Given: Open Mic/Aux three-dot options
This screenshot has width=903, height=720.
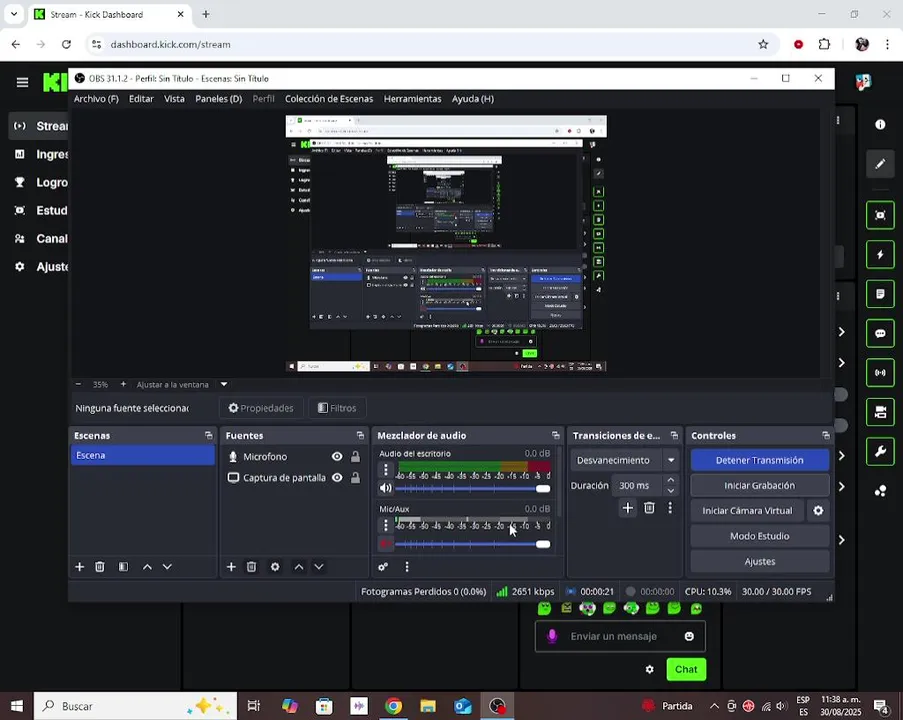Looking at the screenshot, I should [386, 525].
